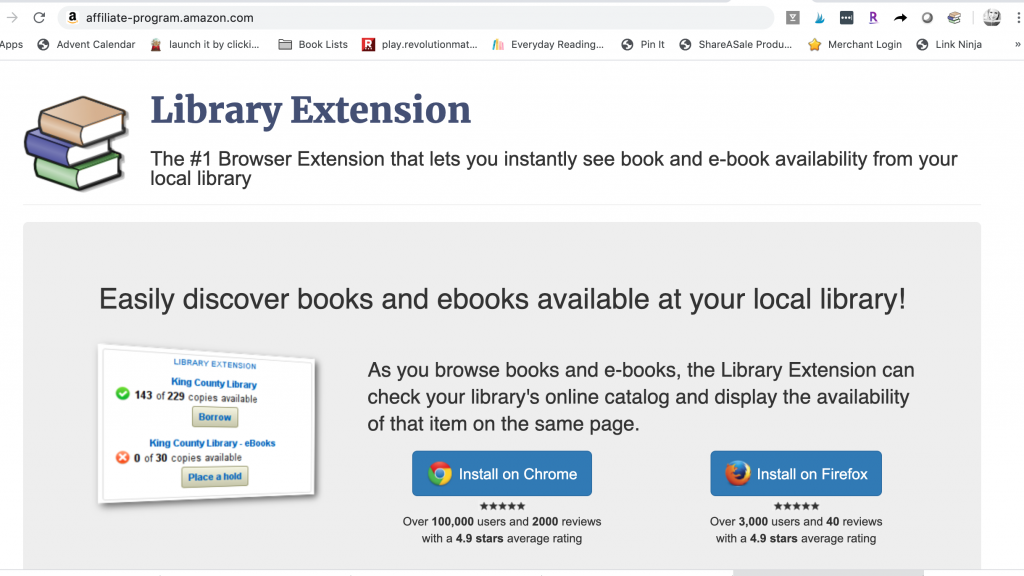This screenshot has width=1024, height=576.
Task: Install the extension on Firefox
Action: coord(796,473)
